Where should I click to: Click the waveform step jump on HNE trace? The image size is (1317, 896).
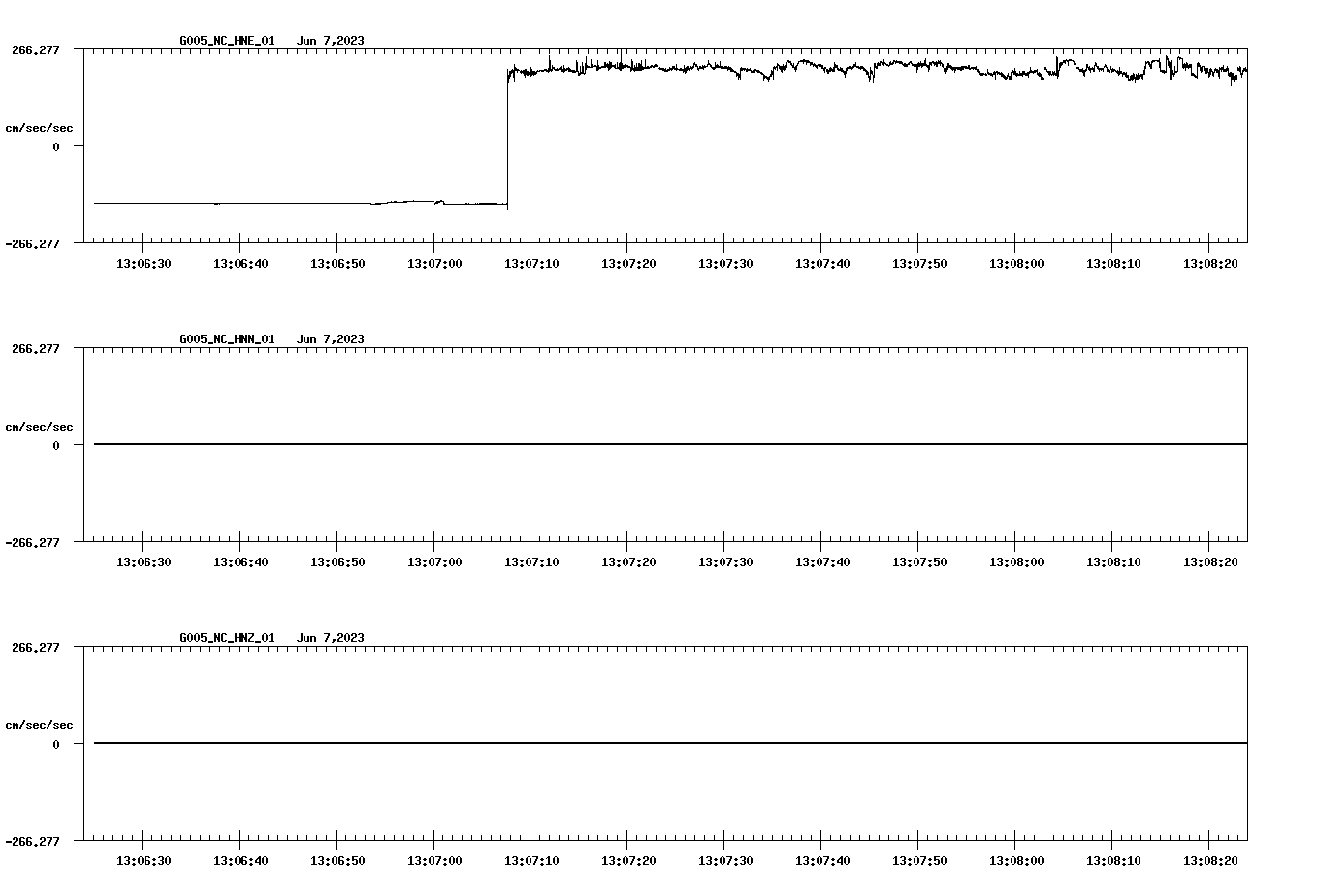point(507,136)
